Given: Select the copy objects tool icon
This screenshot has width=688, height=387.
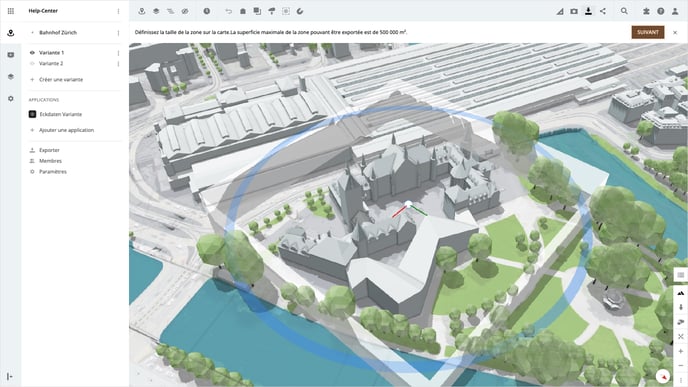Looking at the screenshot, I should 257,11.
